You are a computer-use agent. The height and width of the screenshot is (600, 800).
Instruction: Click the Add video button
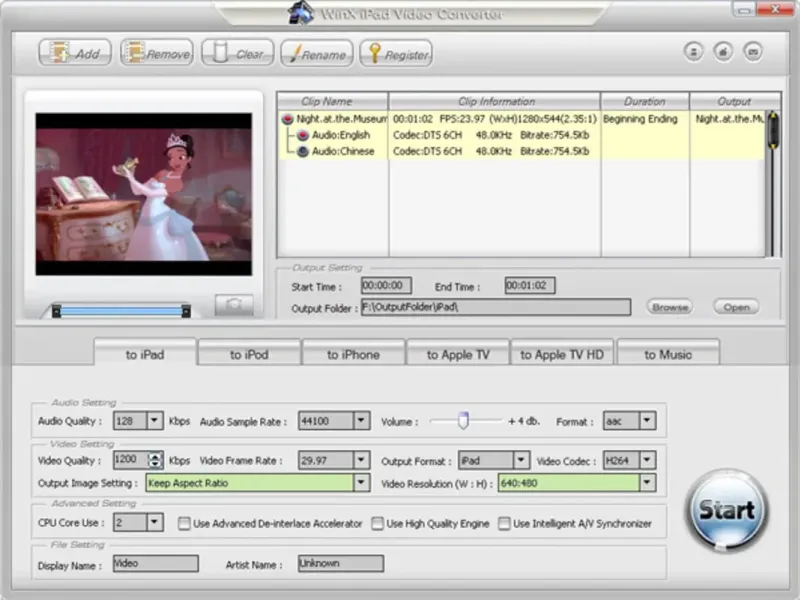point(75,53)
